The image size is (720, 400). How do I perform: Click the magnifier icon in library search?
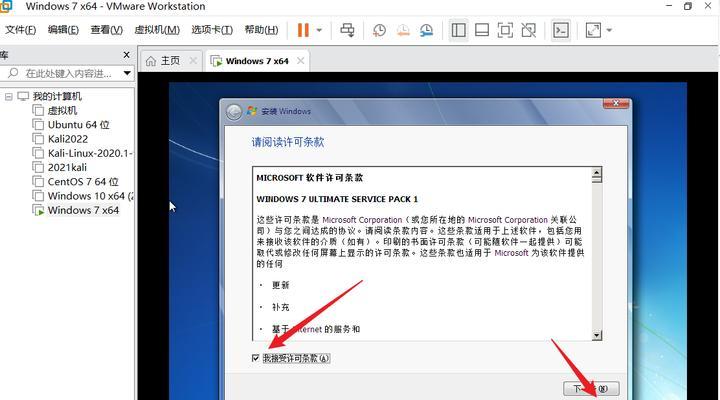[x=13, y=73]
